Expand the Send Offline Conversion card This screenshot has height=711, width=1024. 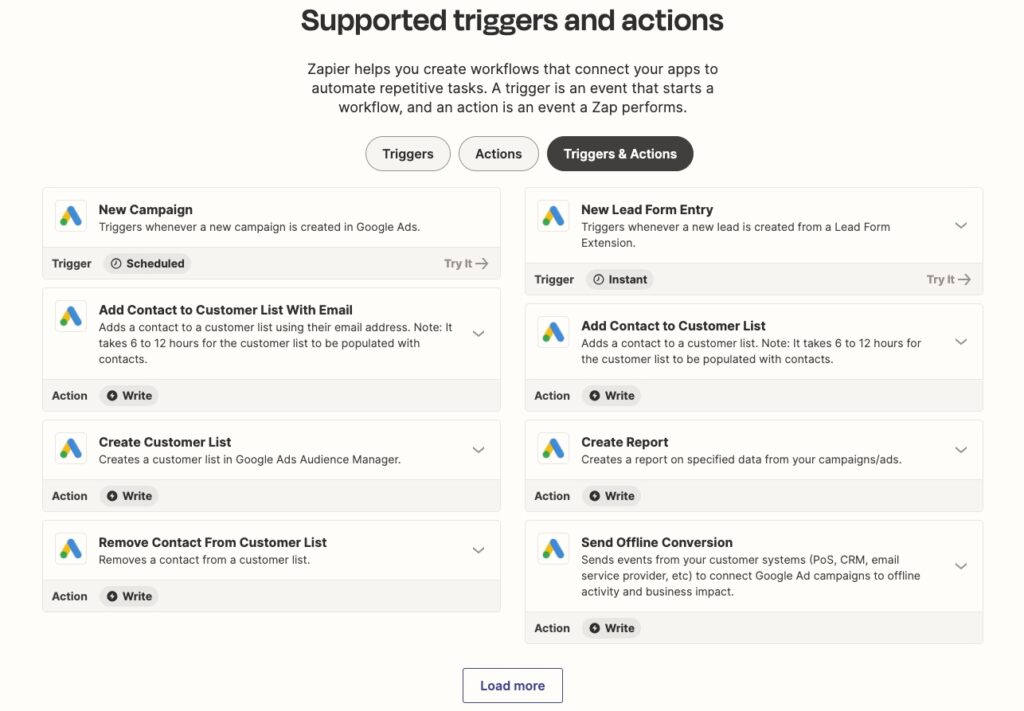[x=961, y=566]
